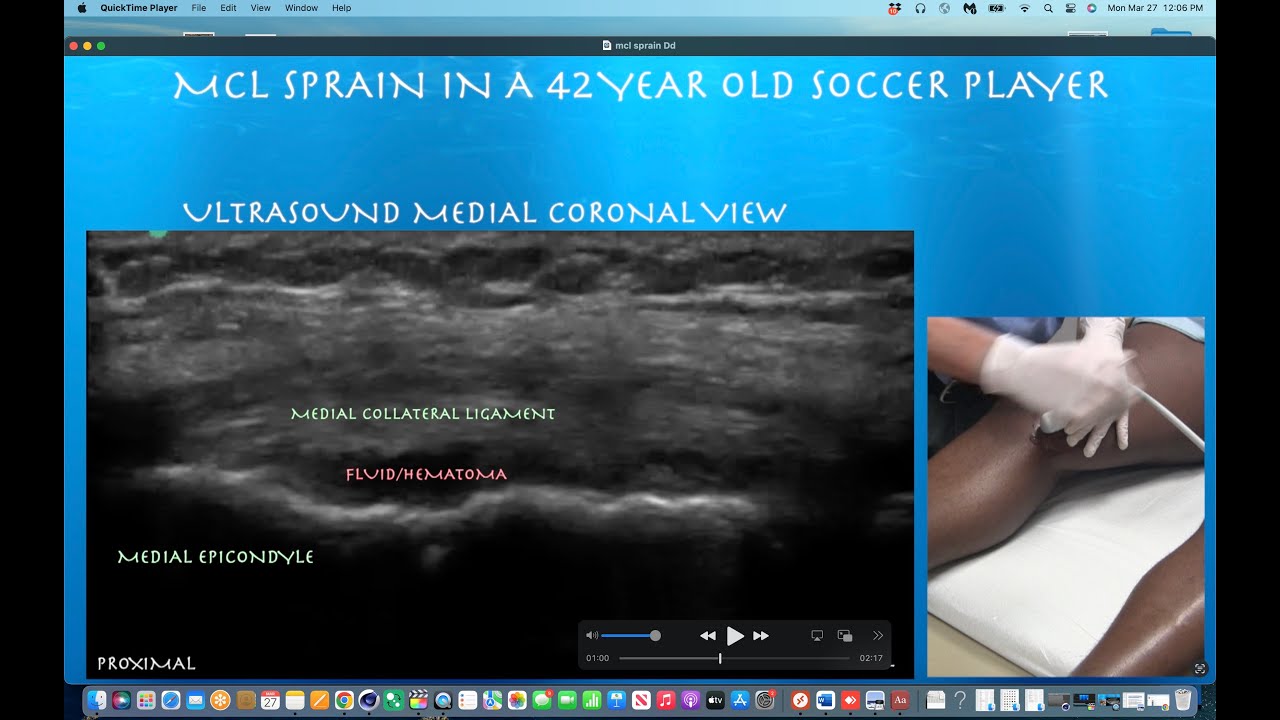This screenshot has width=1280, height=720.
Task: Open Mail from the Dock
Action: point(195,700)
